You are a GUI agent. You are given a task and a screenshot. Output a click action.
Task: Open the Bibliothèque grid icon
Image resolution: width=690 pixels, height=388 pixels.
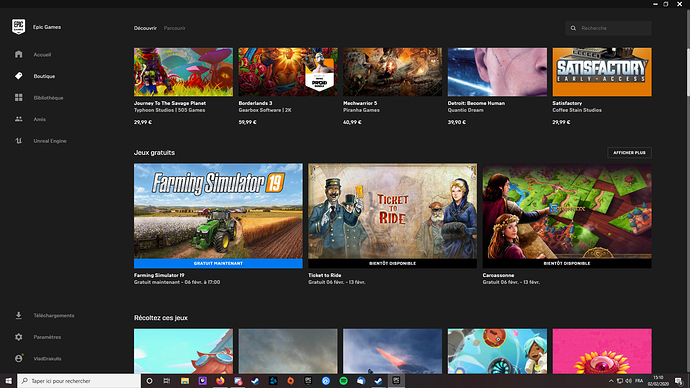click(x=18, y=97)
